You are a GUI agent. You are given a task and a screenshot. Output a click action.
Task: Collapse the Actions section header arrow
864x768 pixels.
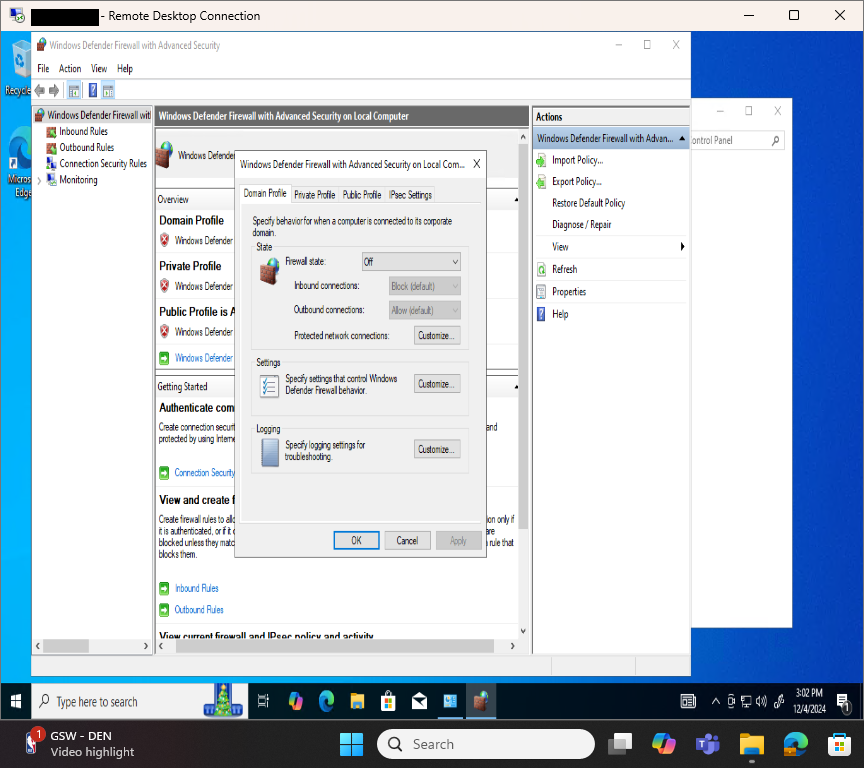tap(682, 138)
